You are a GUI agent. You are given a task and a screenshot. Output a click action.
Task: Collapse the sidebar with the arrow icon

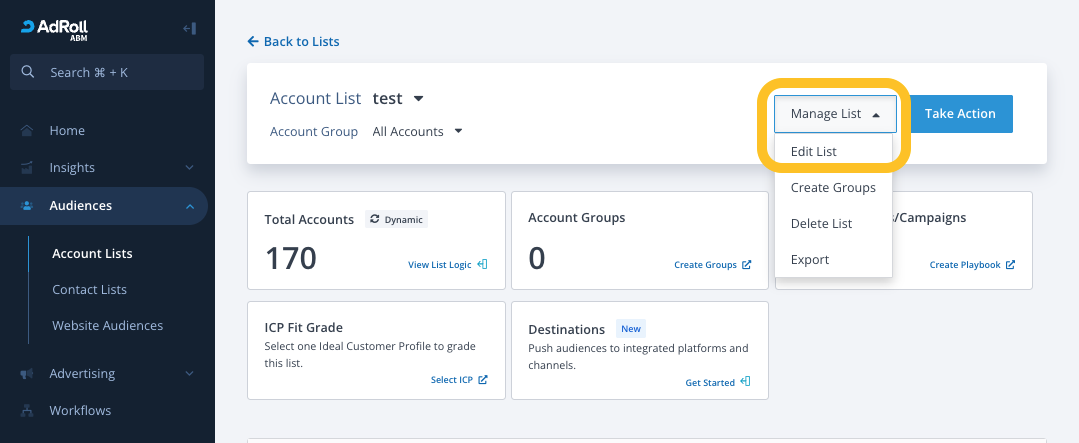coord(189,29)
